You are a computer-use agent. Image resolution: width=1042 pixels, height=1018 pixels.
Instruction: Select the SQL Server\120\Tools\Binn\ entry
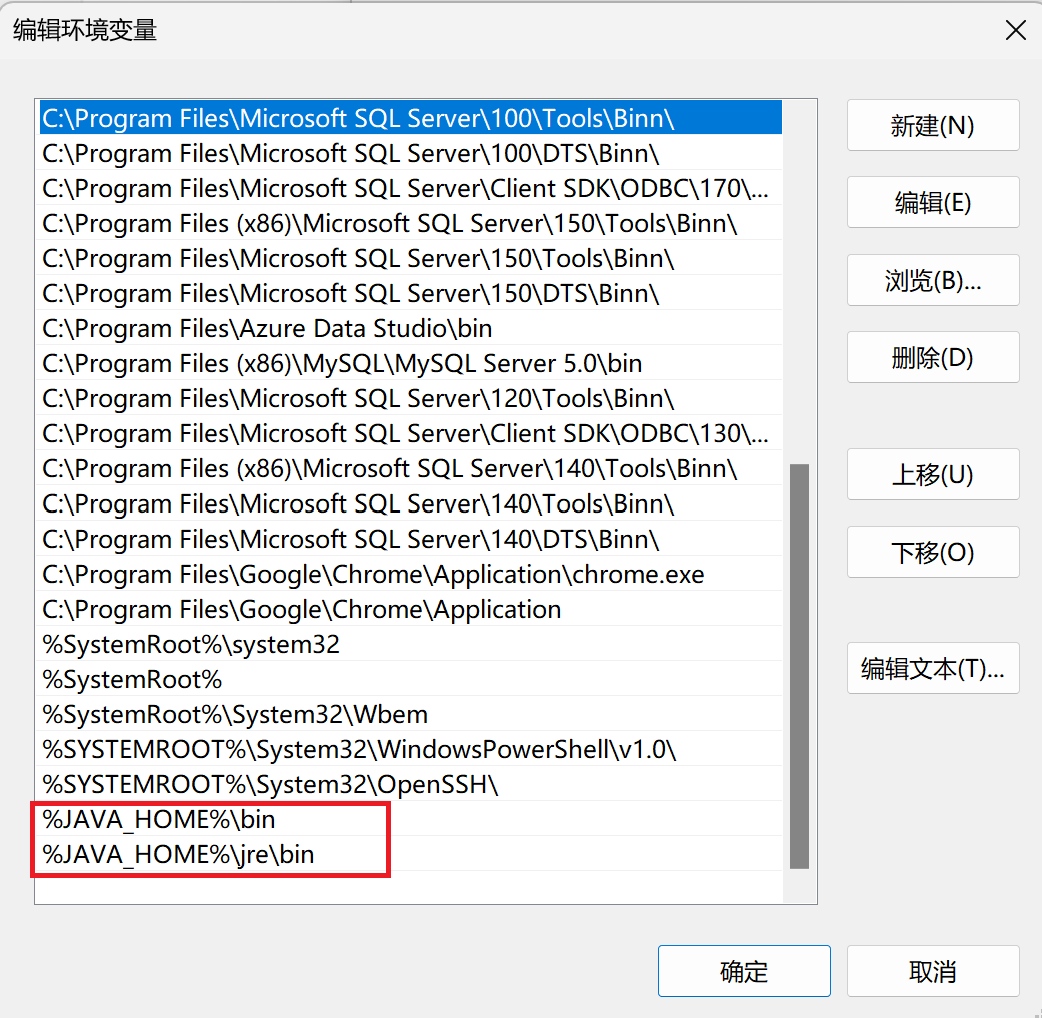[x=411, y=399]
